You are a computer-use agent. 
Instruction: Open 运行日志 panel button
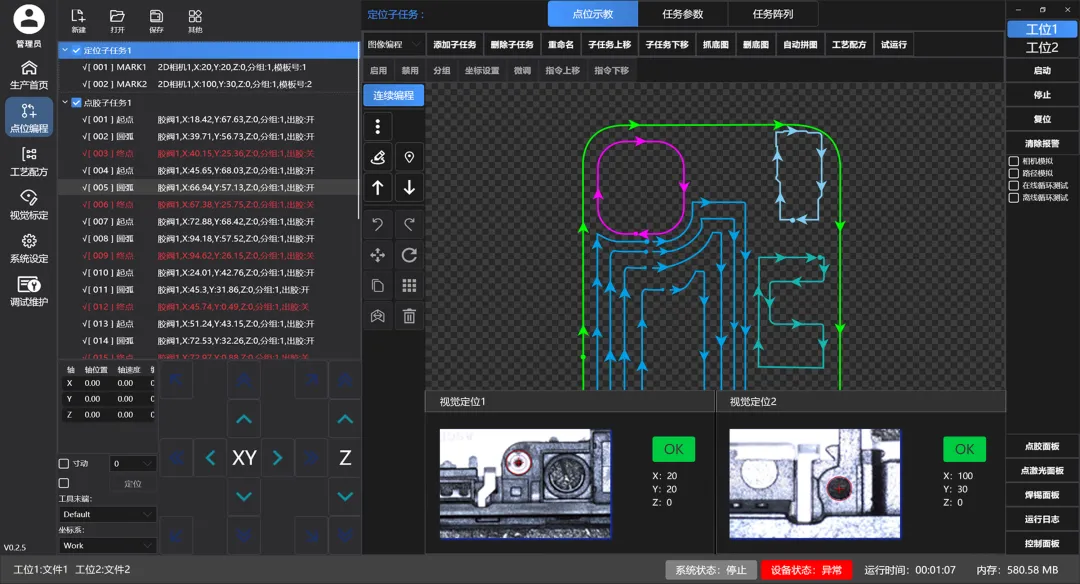tap(1041, 519)
